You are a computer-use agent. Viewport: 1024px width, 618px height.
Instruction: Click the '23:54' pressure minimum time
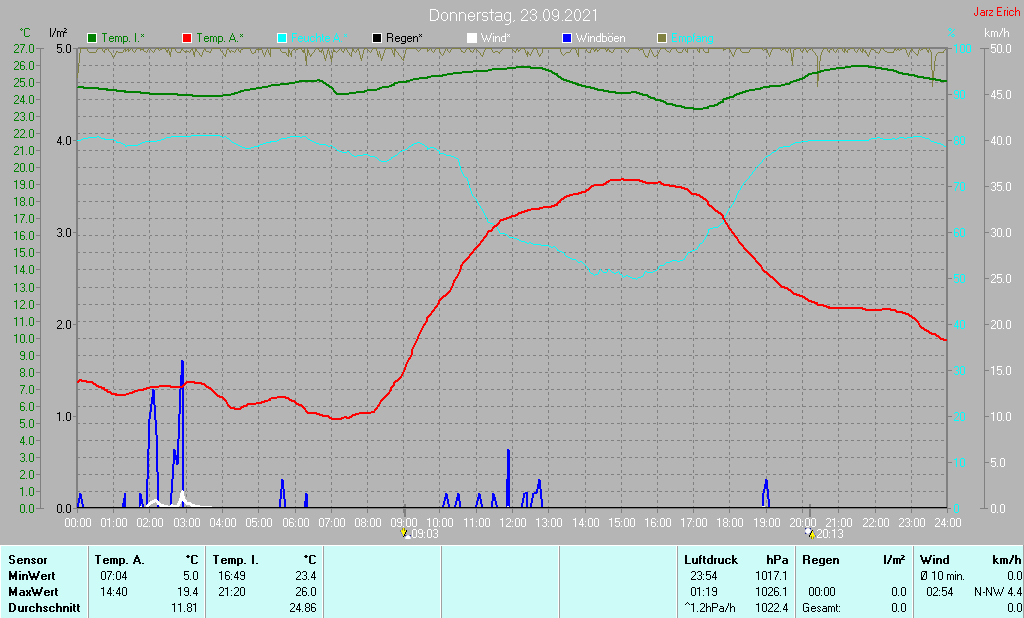coord(703,576)
